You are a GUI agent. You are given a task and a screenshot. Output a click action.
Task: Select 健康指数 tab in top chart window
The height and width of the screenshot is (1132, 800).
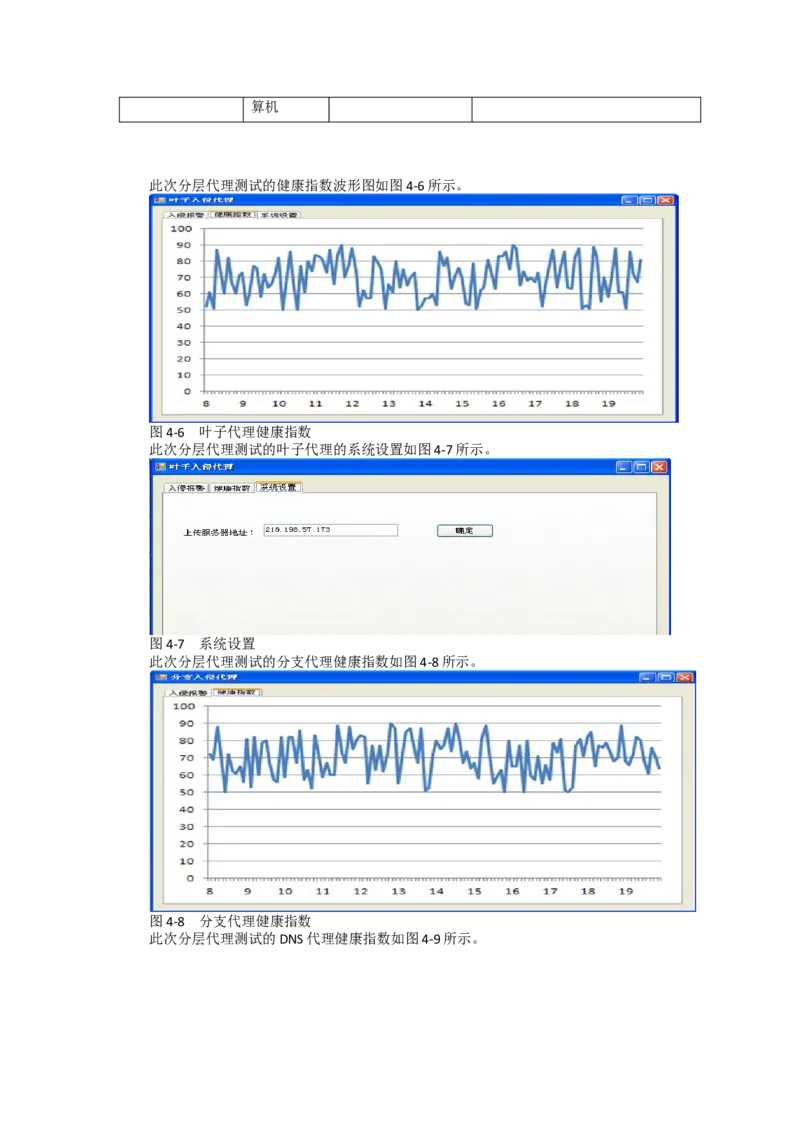click(232, 214)
